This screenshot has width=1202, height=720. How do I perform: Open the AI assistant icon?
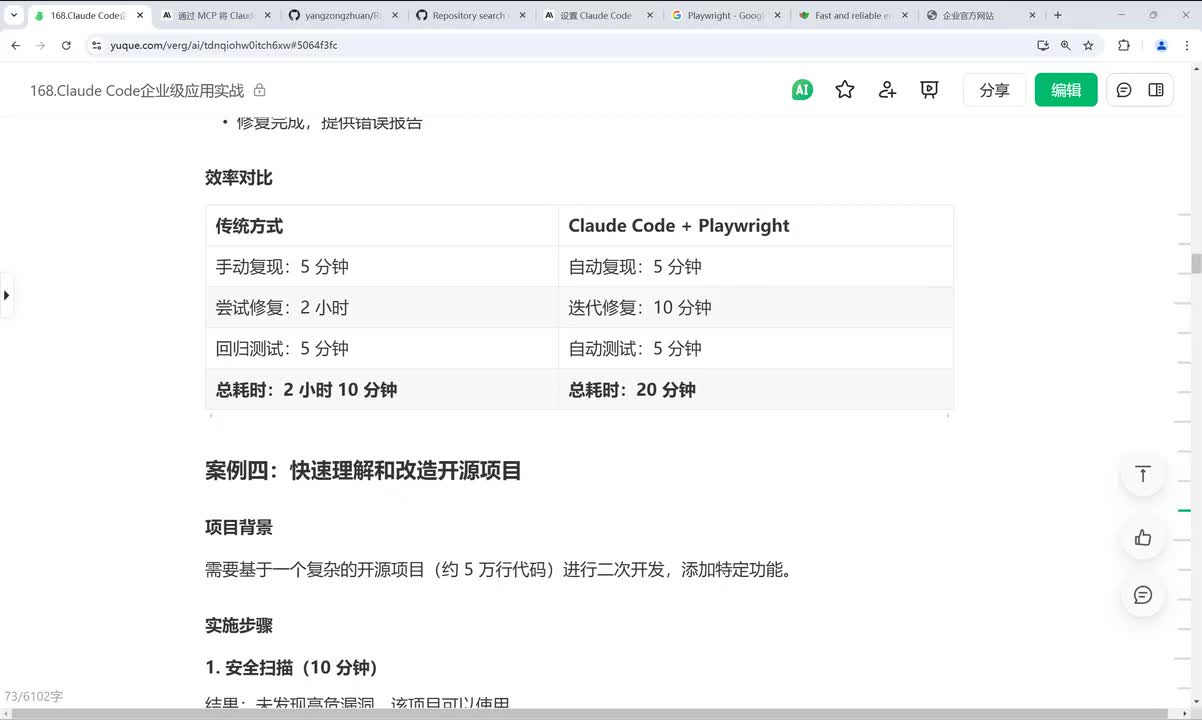(802, 90)
